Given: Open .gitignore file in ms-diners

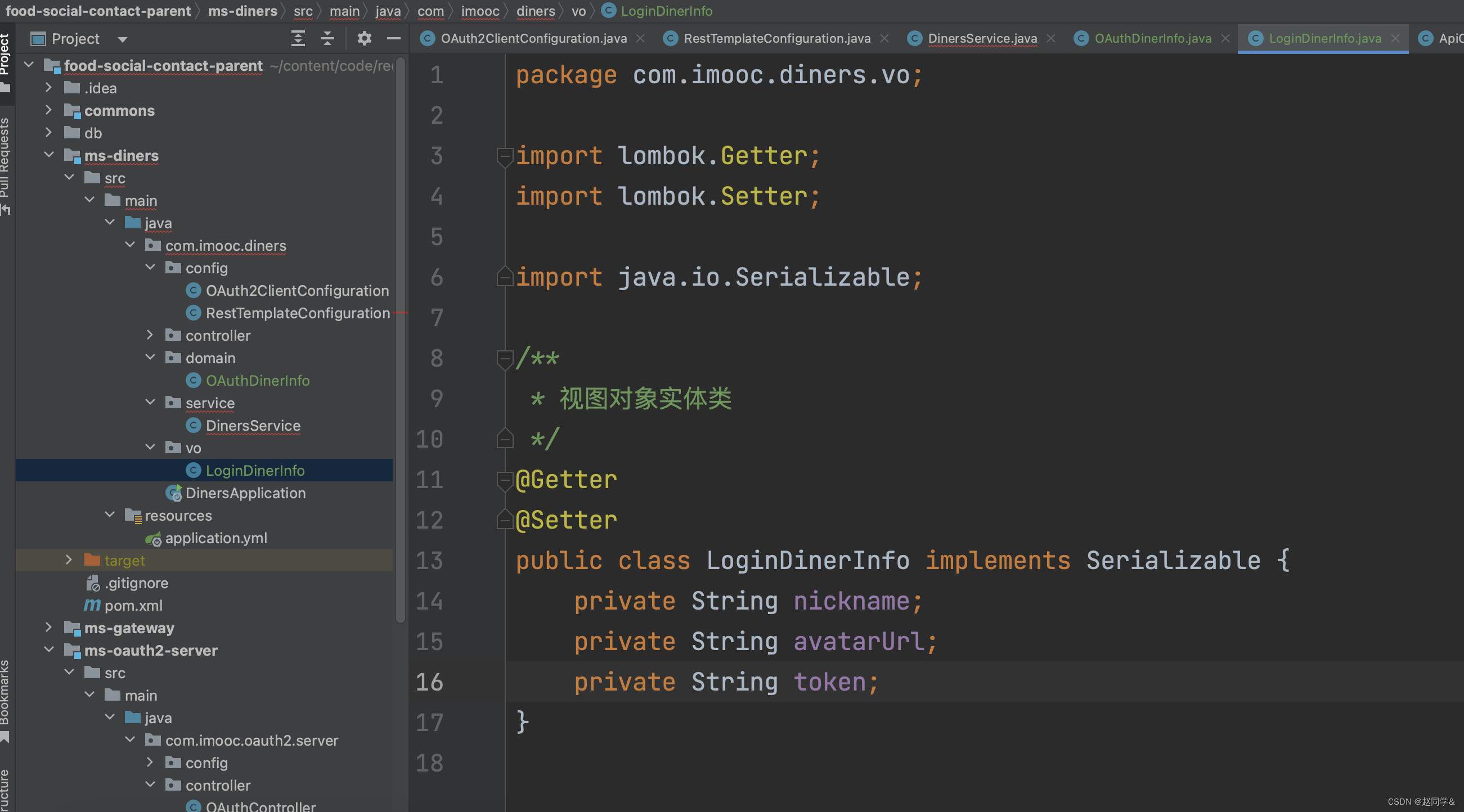Looking at the screenshot, I should 136,583.
